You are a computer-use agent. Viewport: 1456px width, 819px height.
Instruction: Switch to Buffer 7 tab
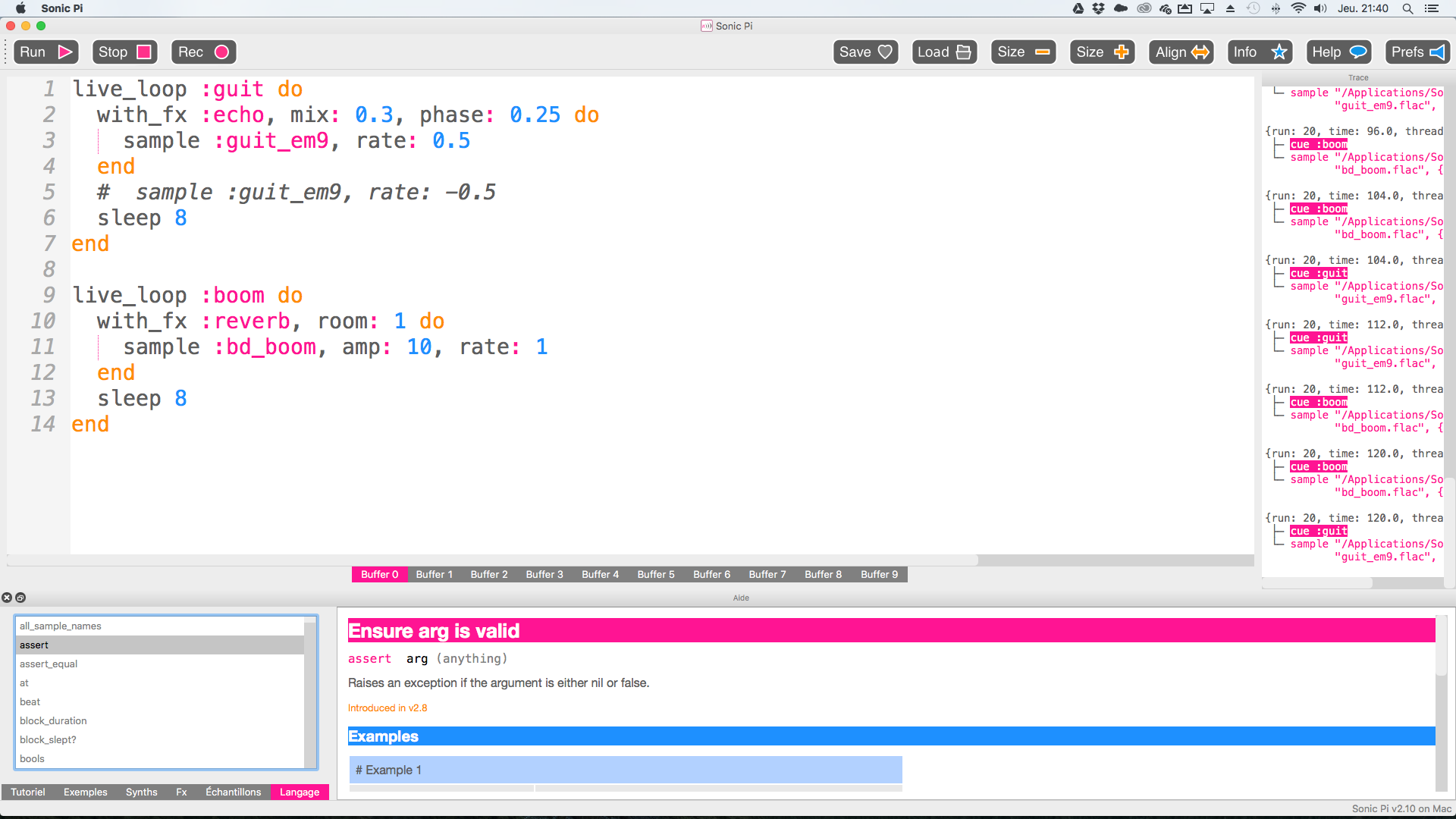point(767,574)
